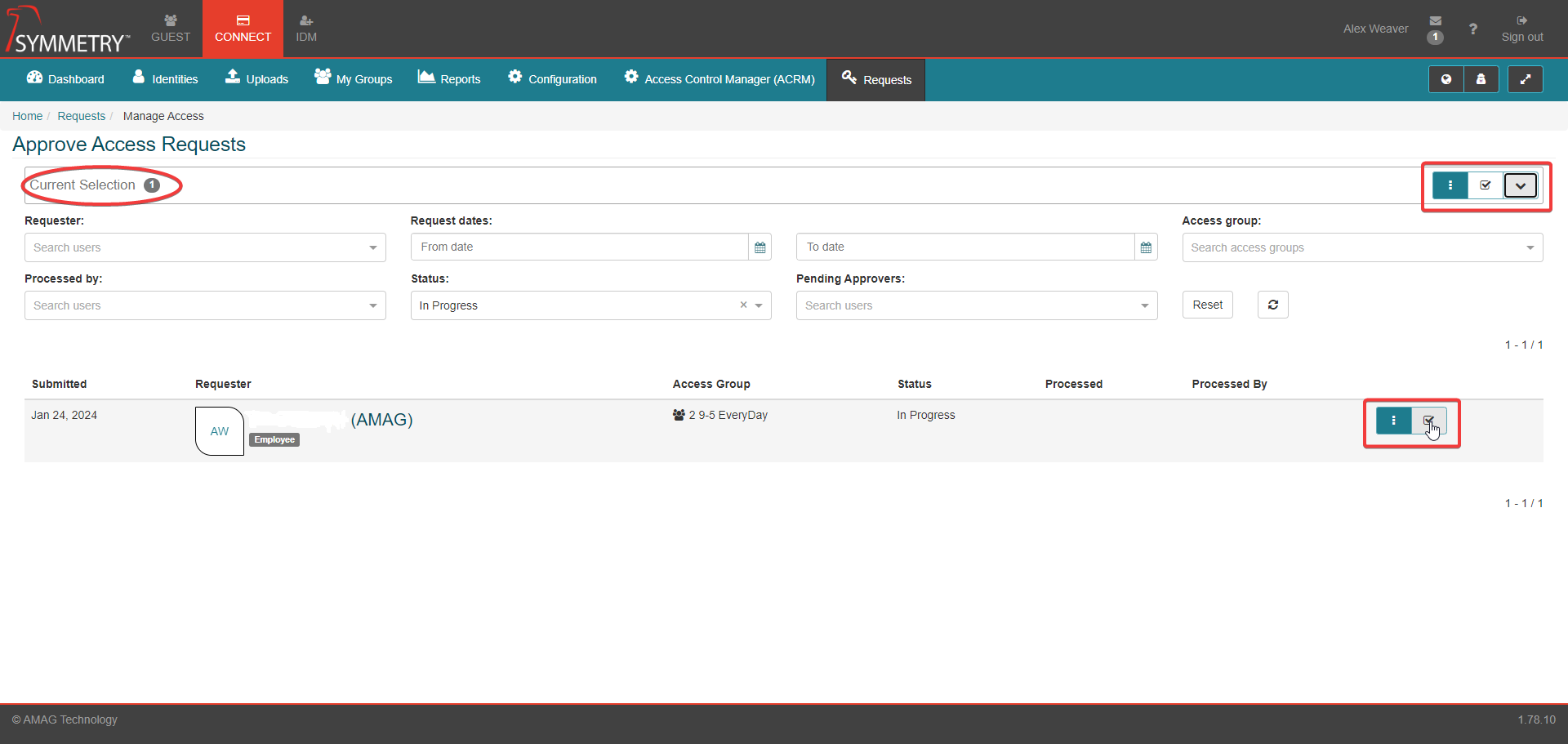Select the Jan 24, 2024 request checkbox
Viewport: 1568px width, 744px height.
(1428, 421)
